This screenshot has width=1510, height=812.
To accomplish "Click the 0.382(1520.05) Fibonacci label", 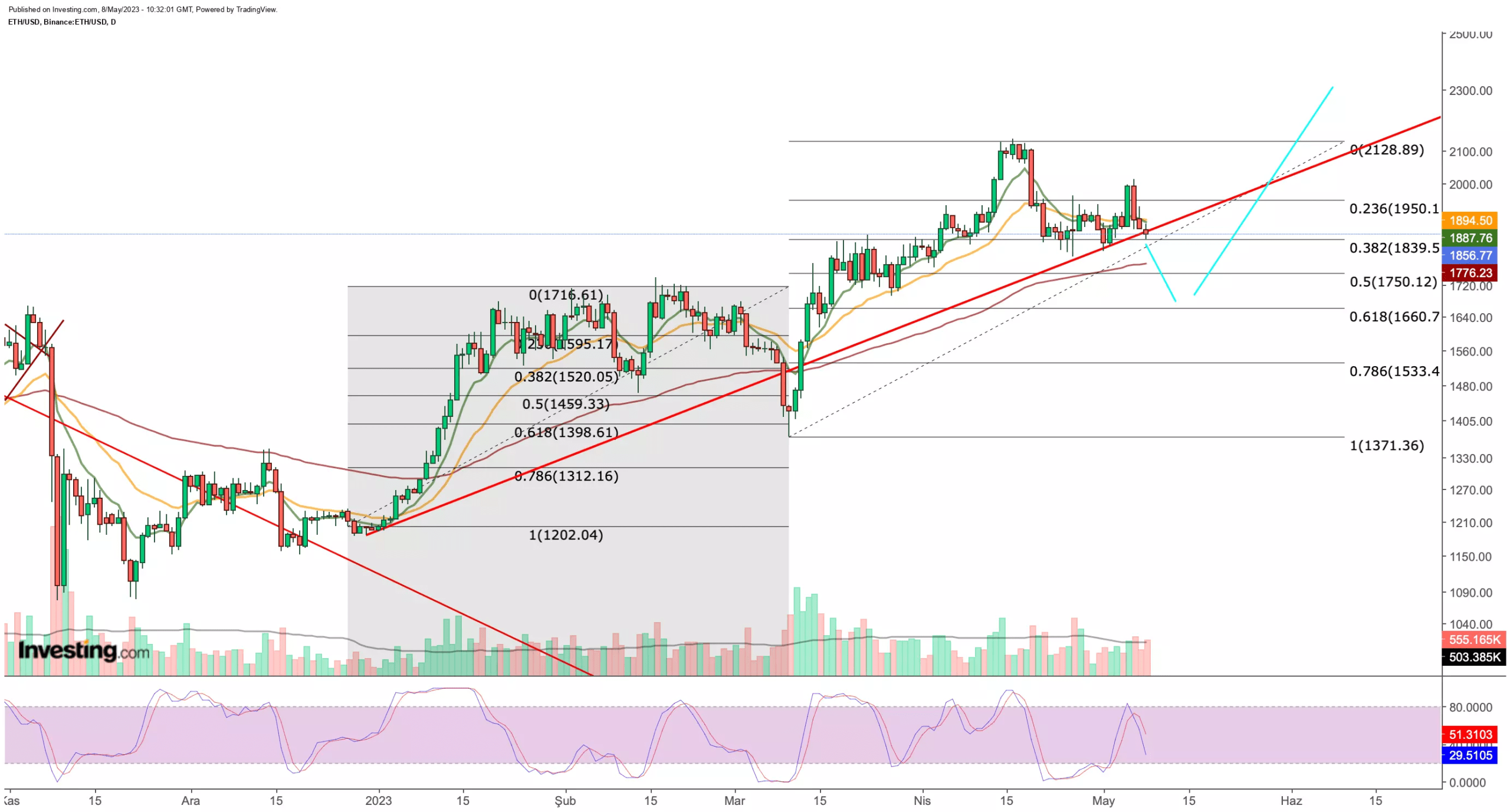I will pyautogui.click(x=566, y=377).
